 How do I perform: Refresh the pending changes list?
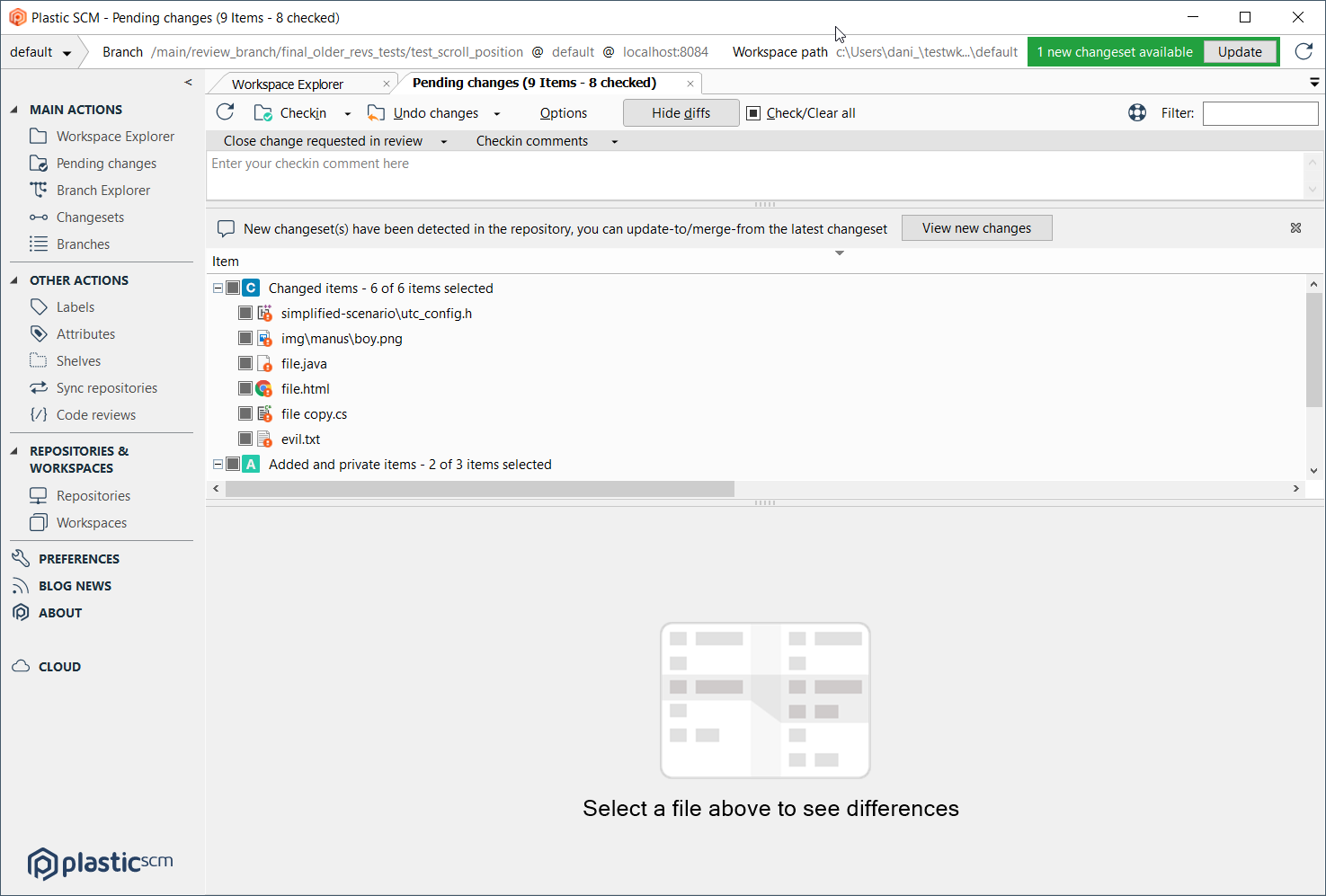pos(224,112)
